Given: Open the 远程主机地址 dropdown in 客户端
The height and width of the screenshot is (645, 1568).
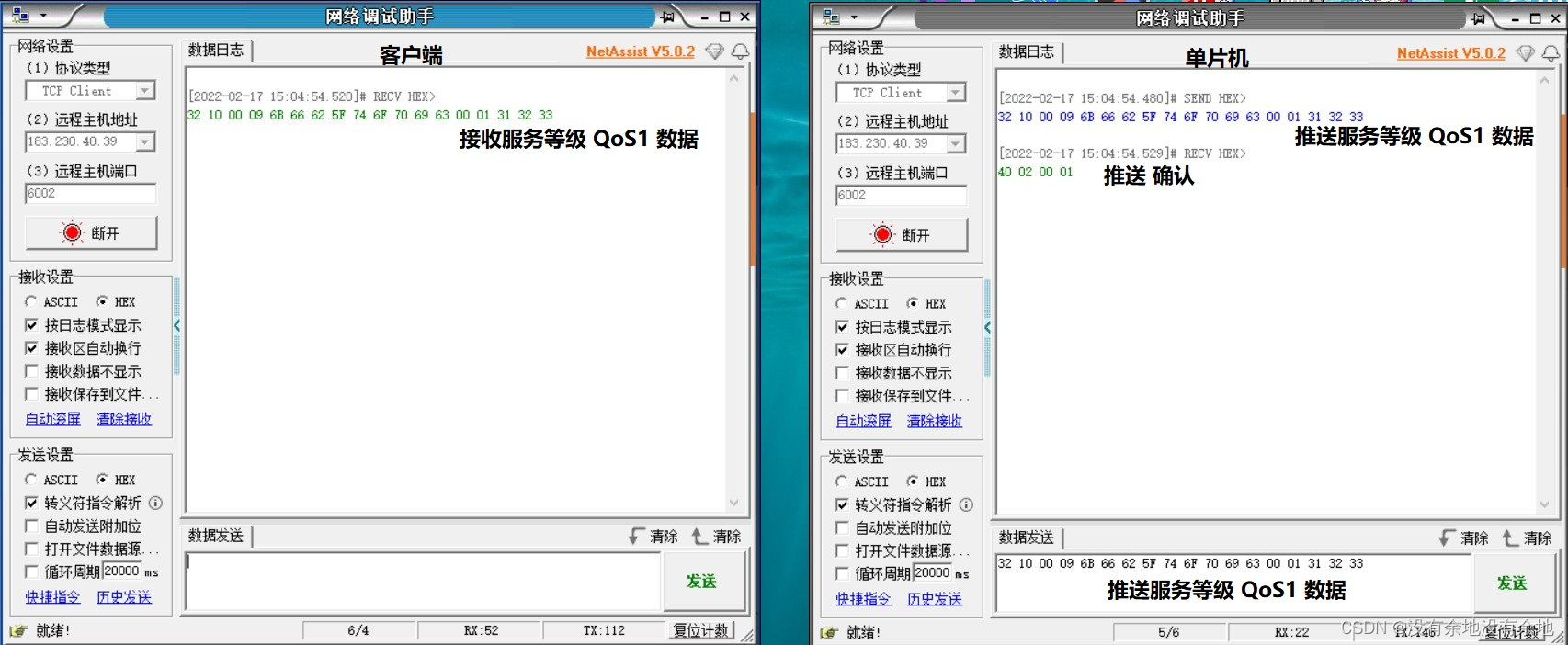Looking at the screenshot, I should pyautogui.click(x=145, y=141).
